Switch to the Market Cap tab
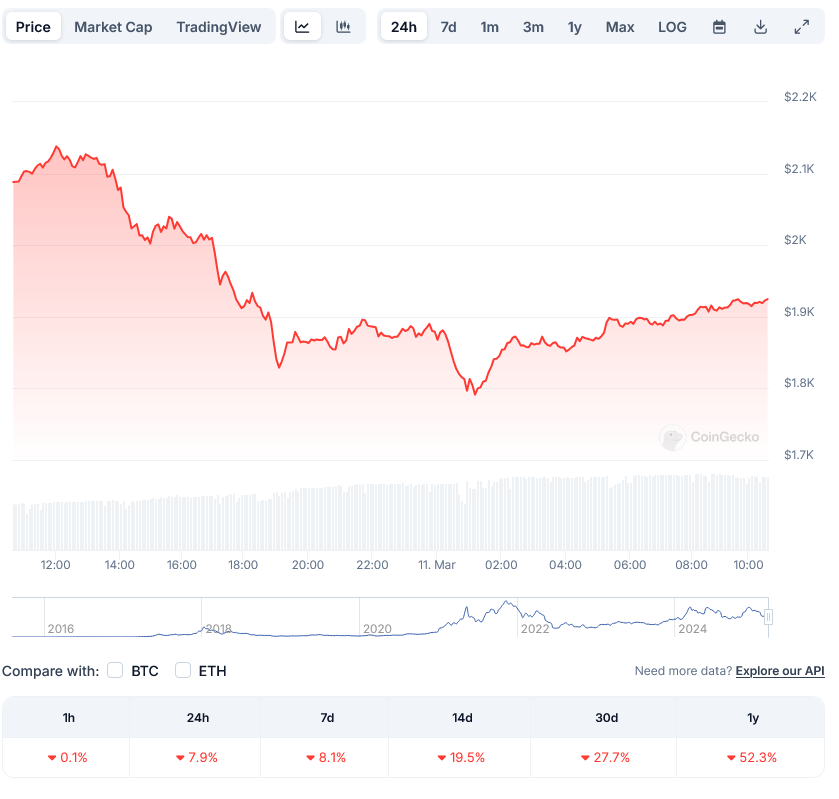This screenshot has width=839, height=799. pyautogui.click(x=113, y=27)
